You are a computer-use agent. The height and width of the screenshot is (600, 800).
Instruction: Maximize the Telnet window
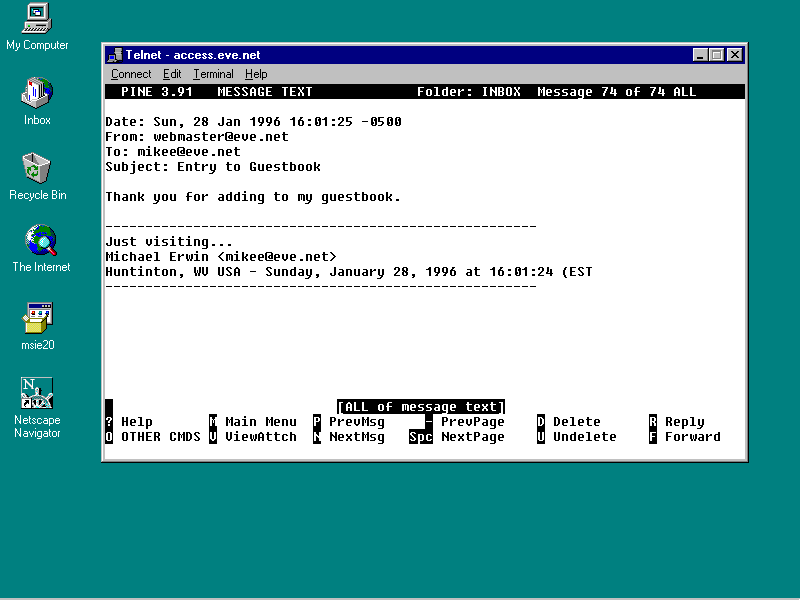tap(717, 55)
